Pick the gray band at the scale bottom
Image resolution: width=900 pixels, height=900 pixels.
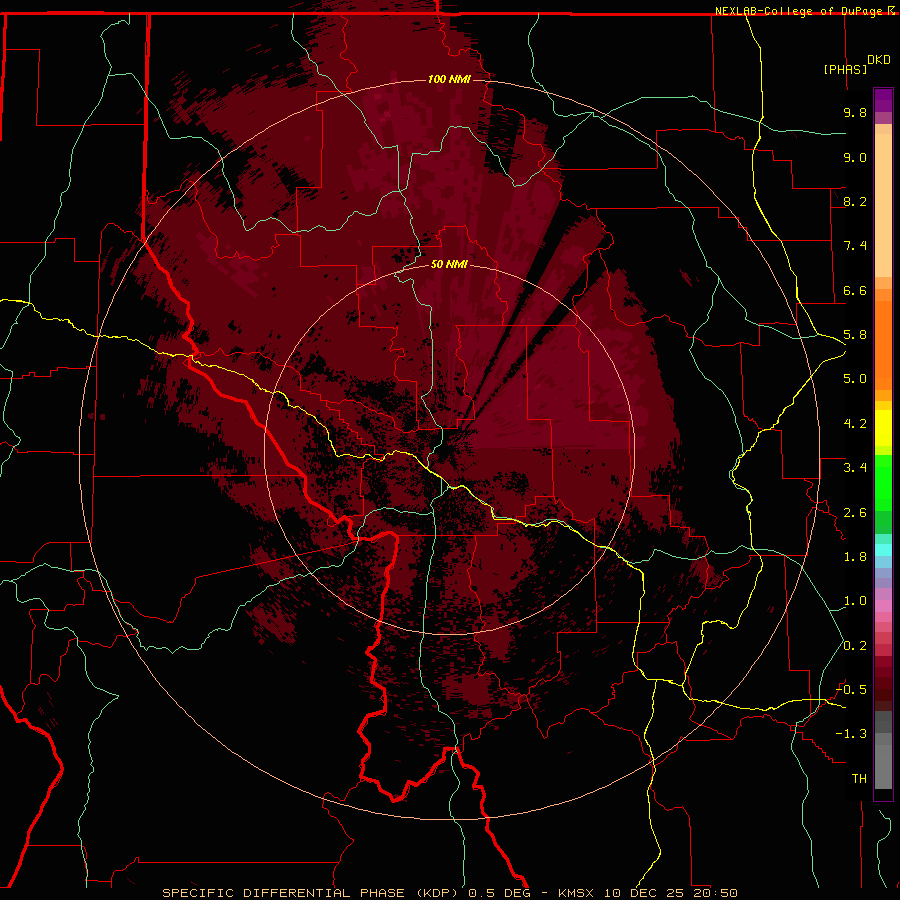pos(883,761)
